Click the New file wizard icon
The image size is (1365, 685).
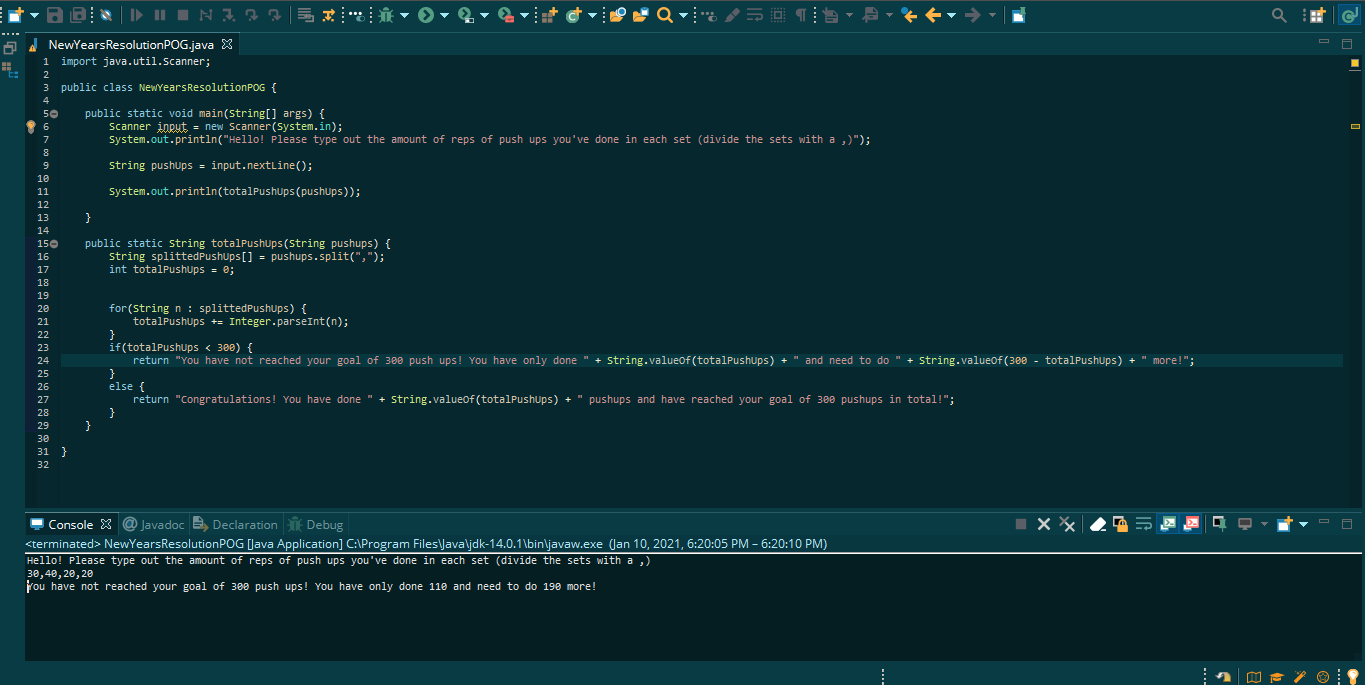click(x=16, y=15)
